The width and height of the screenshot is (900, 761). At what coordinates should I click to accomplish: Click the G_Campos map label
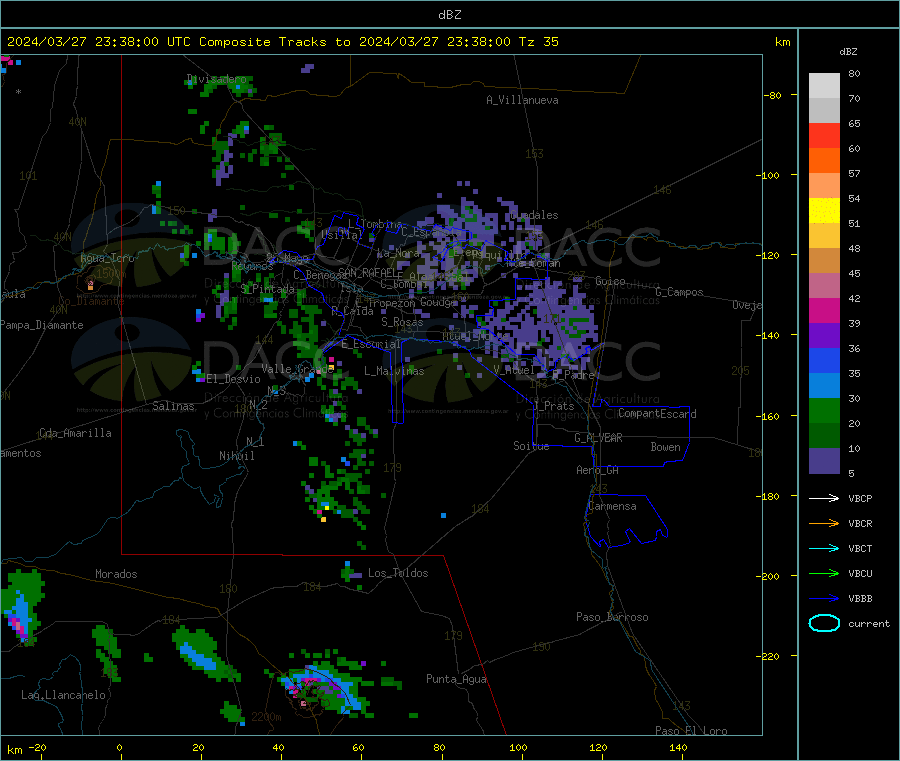[679, 292]
